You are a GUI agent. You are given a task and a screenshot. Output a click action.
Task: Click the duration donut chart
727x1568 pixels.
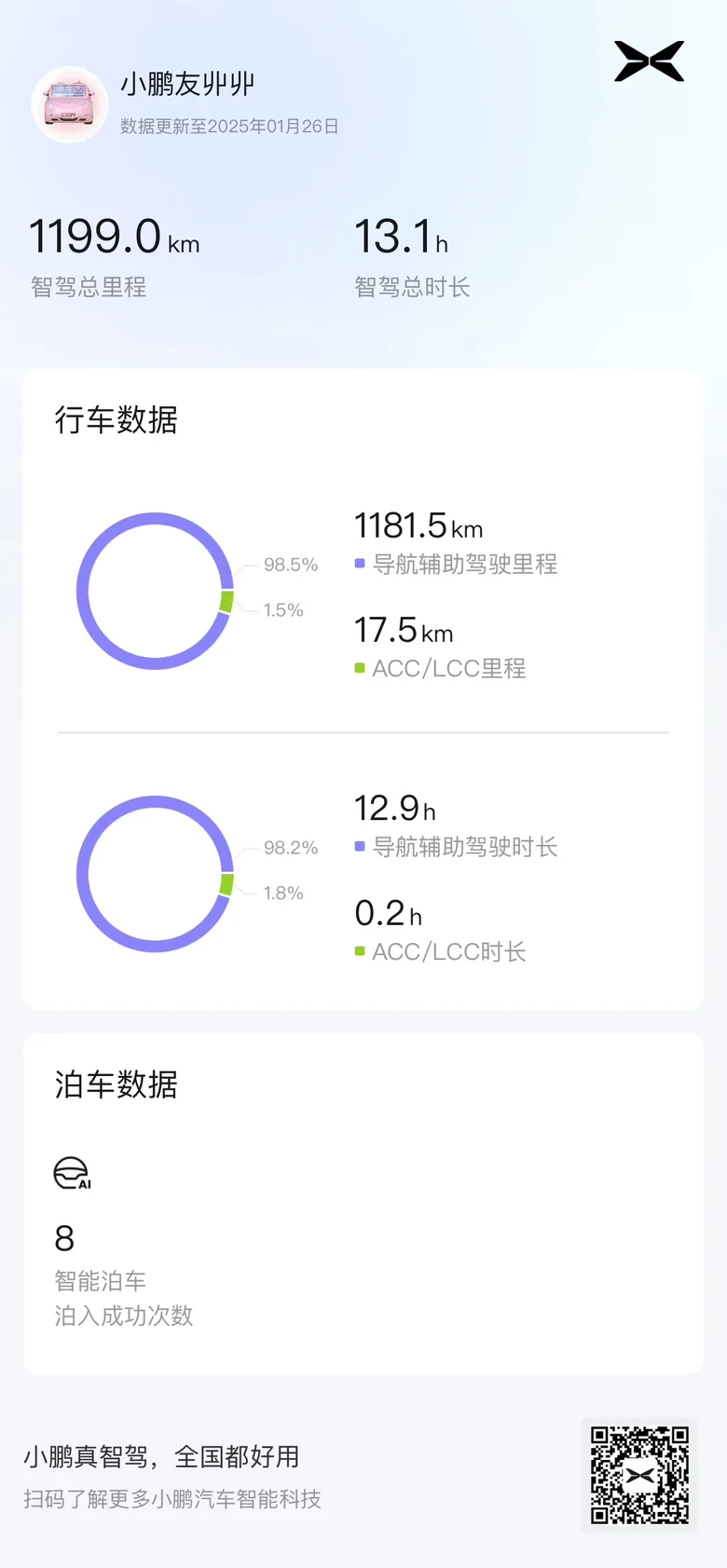coord(155,874)
